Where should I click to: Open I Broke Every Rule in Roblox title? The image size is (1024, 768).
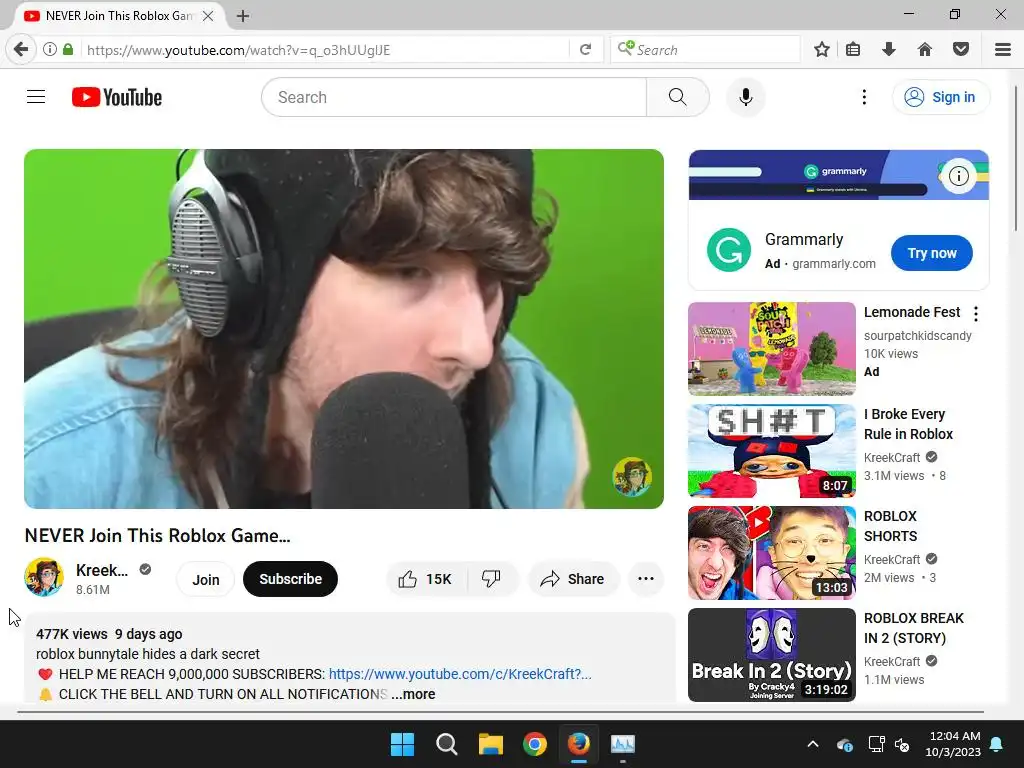point(908,424)
